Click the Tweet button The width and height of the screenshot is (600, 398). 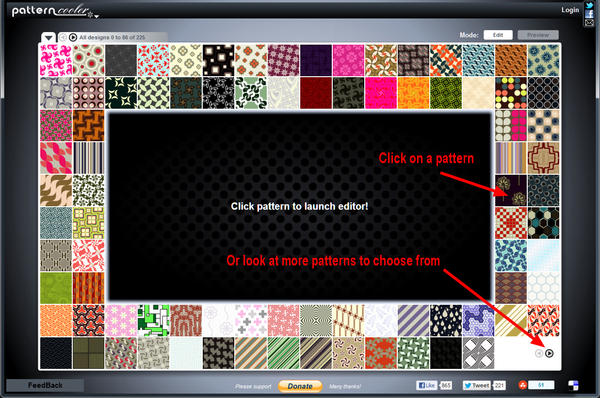tap(476, 385)
